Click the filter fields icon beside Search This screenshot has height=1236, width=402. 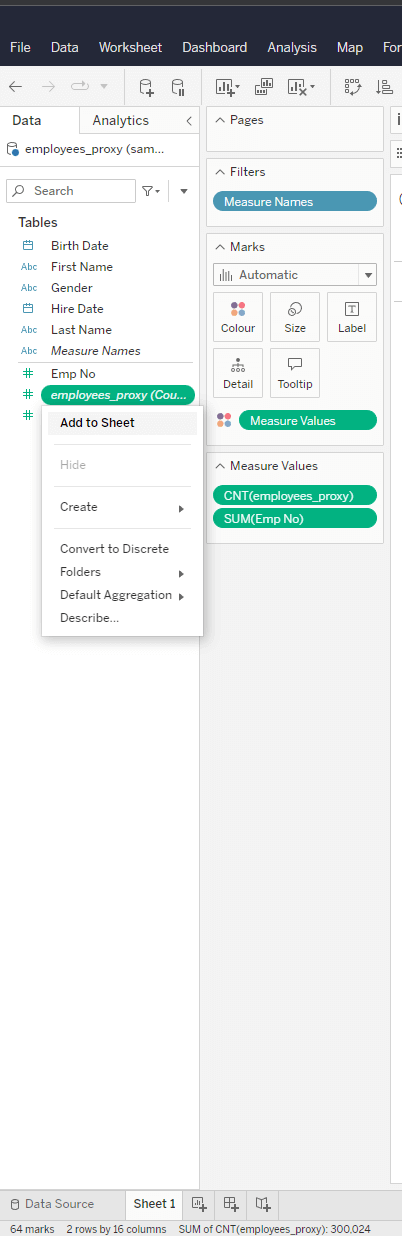click(148, 191)
